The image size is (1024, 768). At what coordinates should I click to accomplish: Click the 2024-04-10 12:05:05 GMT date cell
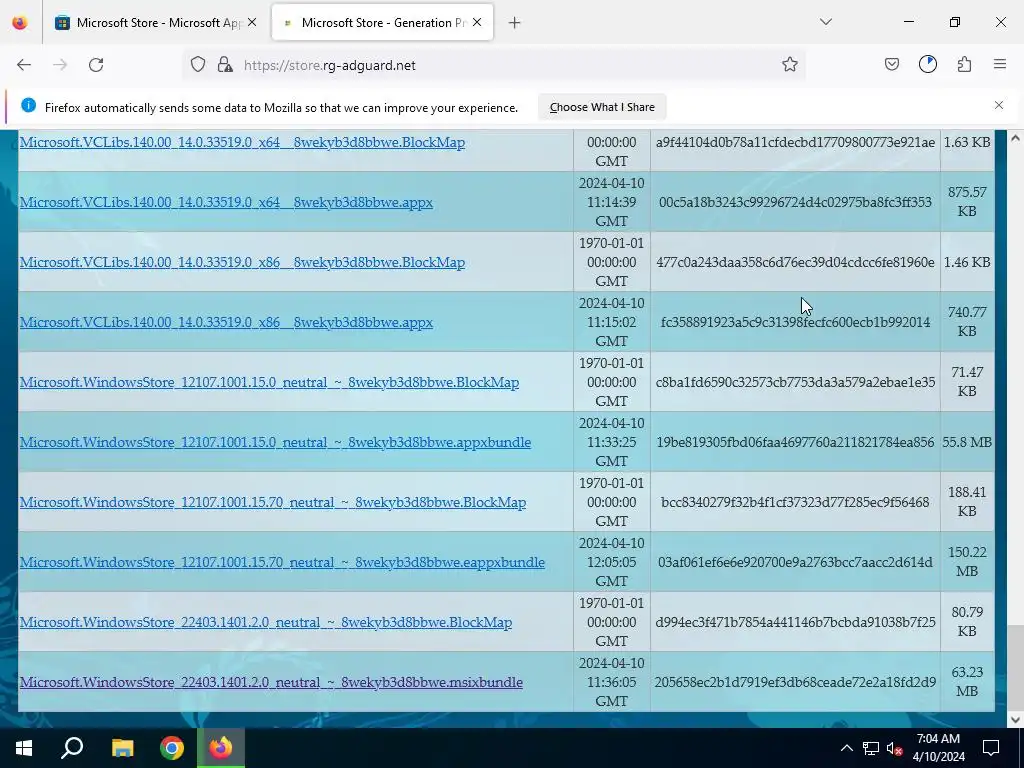[611, 562]
